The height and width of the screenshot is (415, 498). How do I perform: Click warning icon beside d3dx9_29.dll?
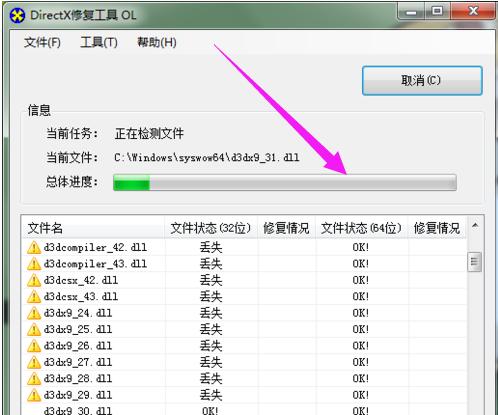click(x=34, y=395)
